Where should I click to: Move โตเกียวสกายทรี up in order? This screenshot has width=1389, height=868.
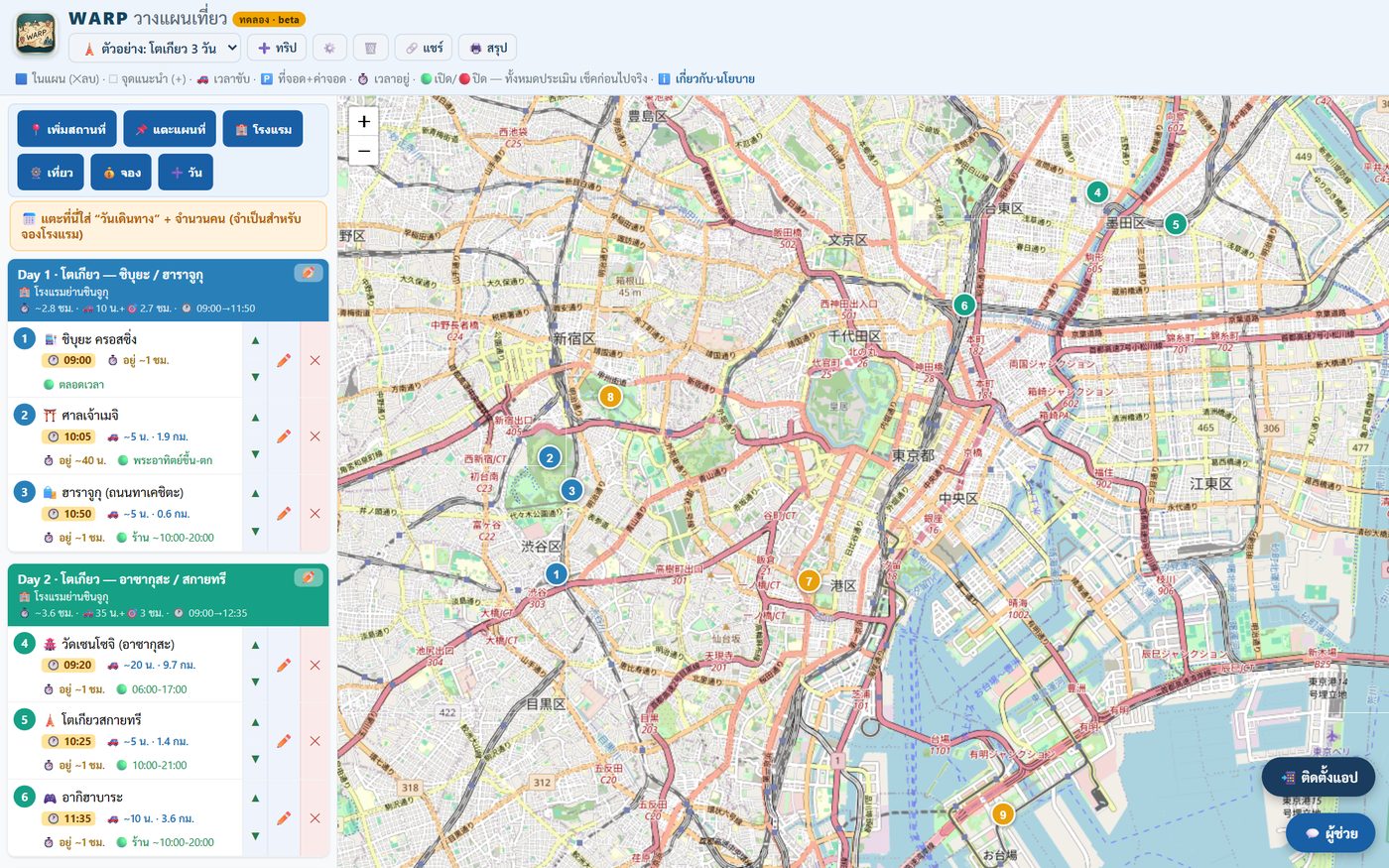(x=255, y=721)
